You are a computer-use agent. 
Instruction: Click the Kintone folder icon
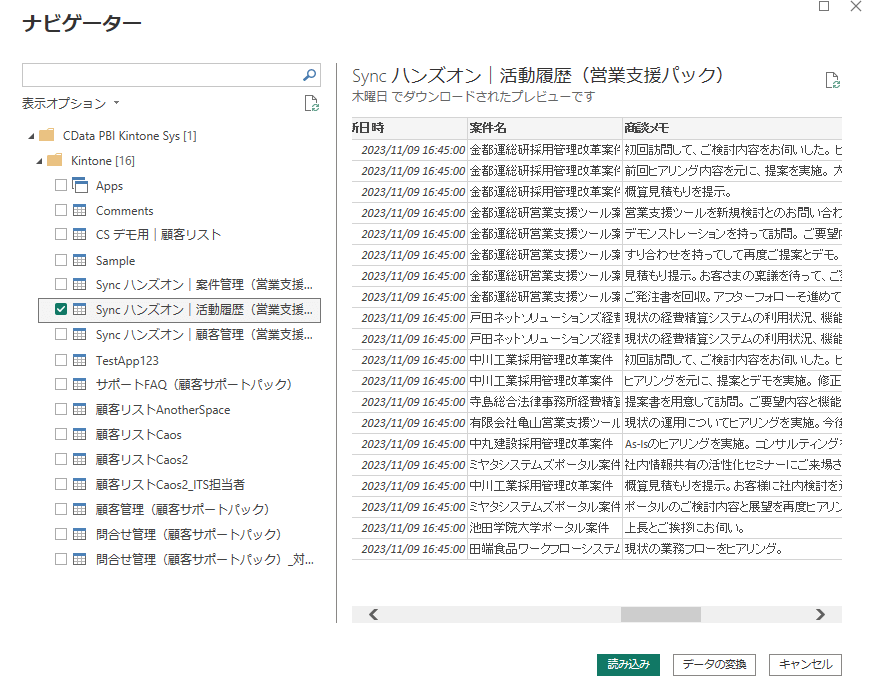[x=54, y=160]
